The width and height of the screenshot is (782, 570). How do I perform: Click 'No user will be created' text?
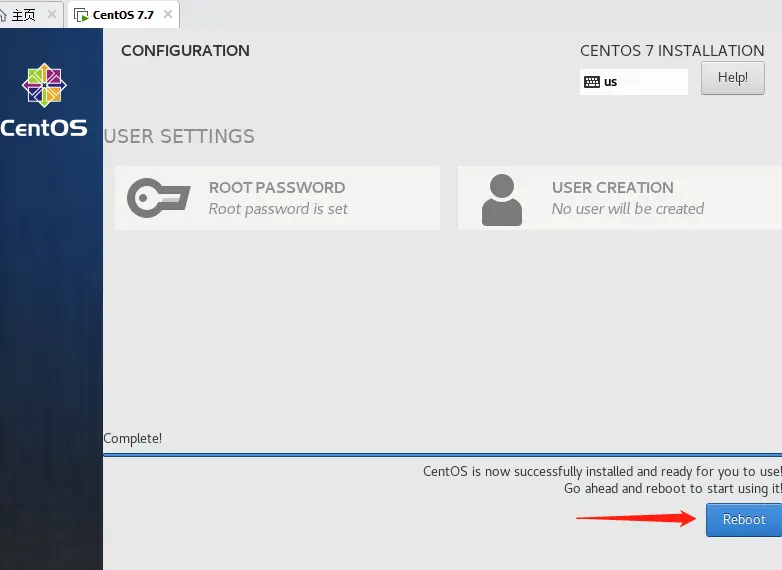628,209
